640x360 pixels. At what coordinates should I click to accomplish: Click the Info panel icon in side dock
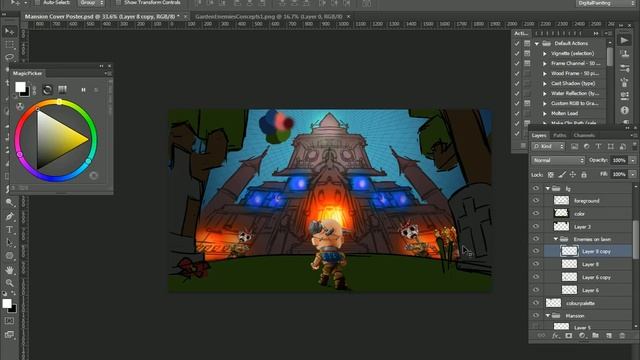click(624, 110)
